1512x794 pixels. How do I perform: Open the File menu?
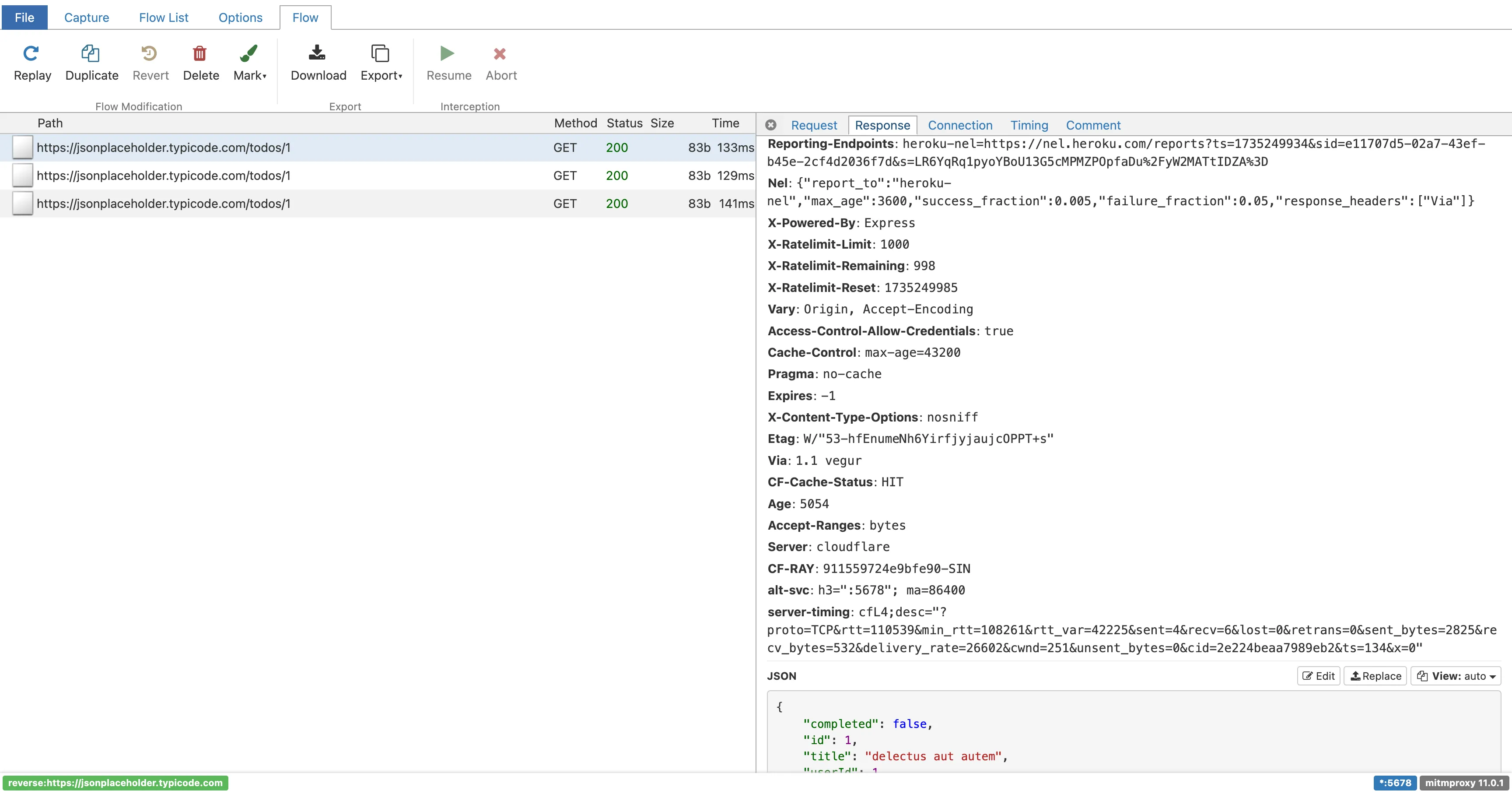pyautogui.click(x=24, y=18)
